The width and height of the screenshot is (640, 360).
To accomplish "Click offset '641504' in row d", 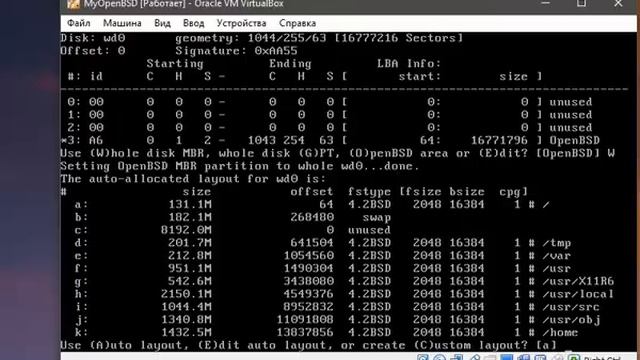I will 312,243.
